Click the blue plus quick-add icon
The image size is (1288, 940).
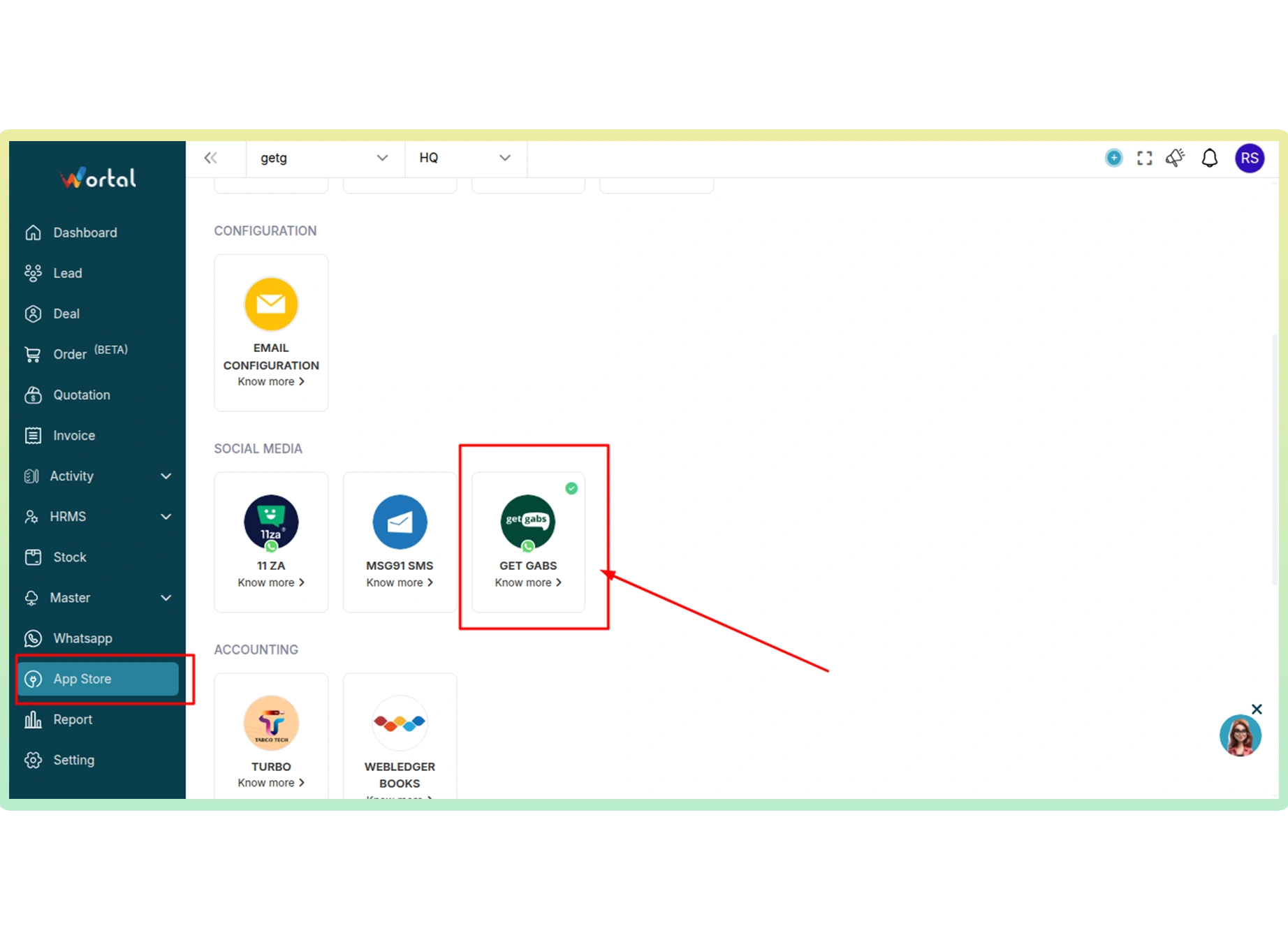pos(1113,158)
